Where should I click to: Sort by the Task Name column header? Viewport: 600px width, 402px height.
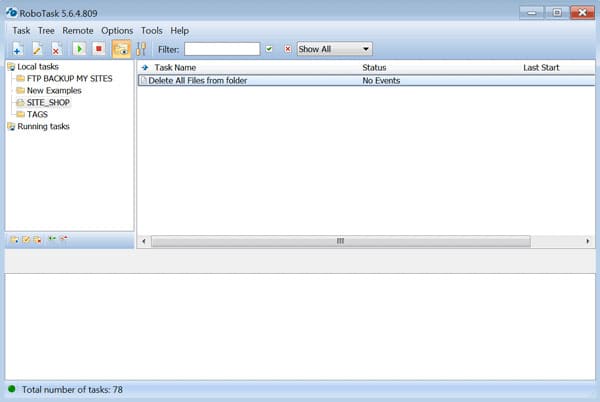pyautogui.click(x=175, y=68)
